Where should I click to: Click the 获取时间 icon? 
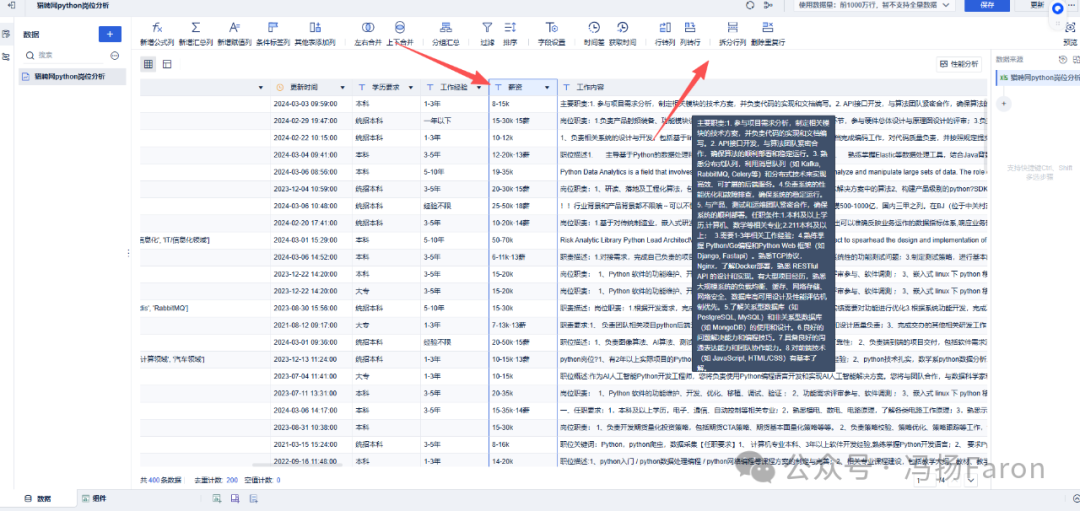[623, 28]
